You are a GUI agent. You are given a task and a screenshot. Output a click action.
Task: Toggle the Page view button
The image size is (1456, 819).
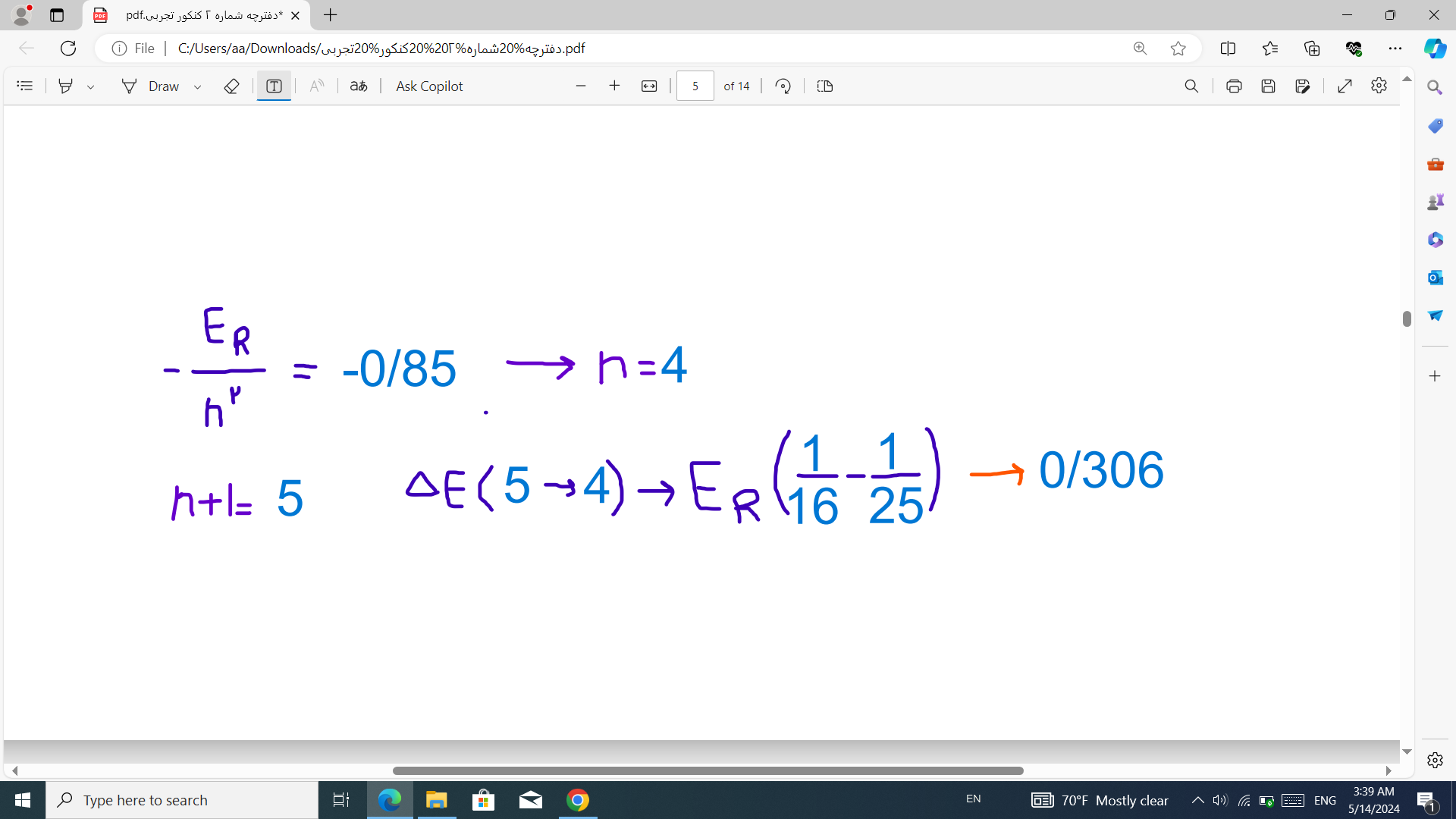(x=825, y=86)
